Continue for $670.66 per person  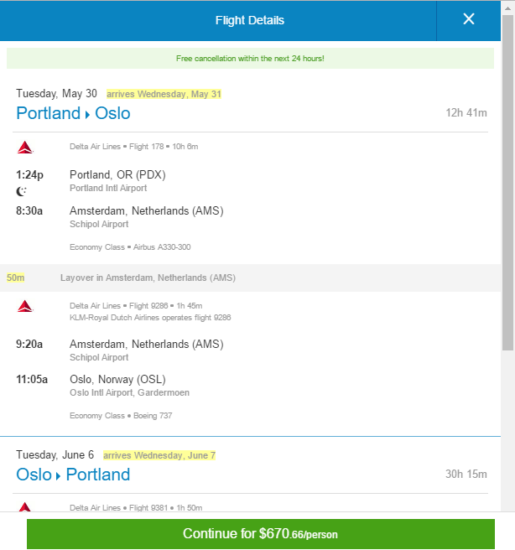(x=260, y=534)
